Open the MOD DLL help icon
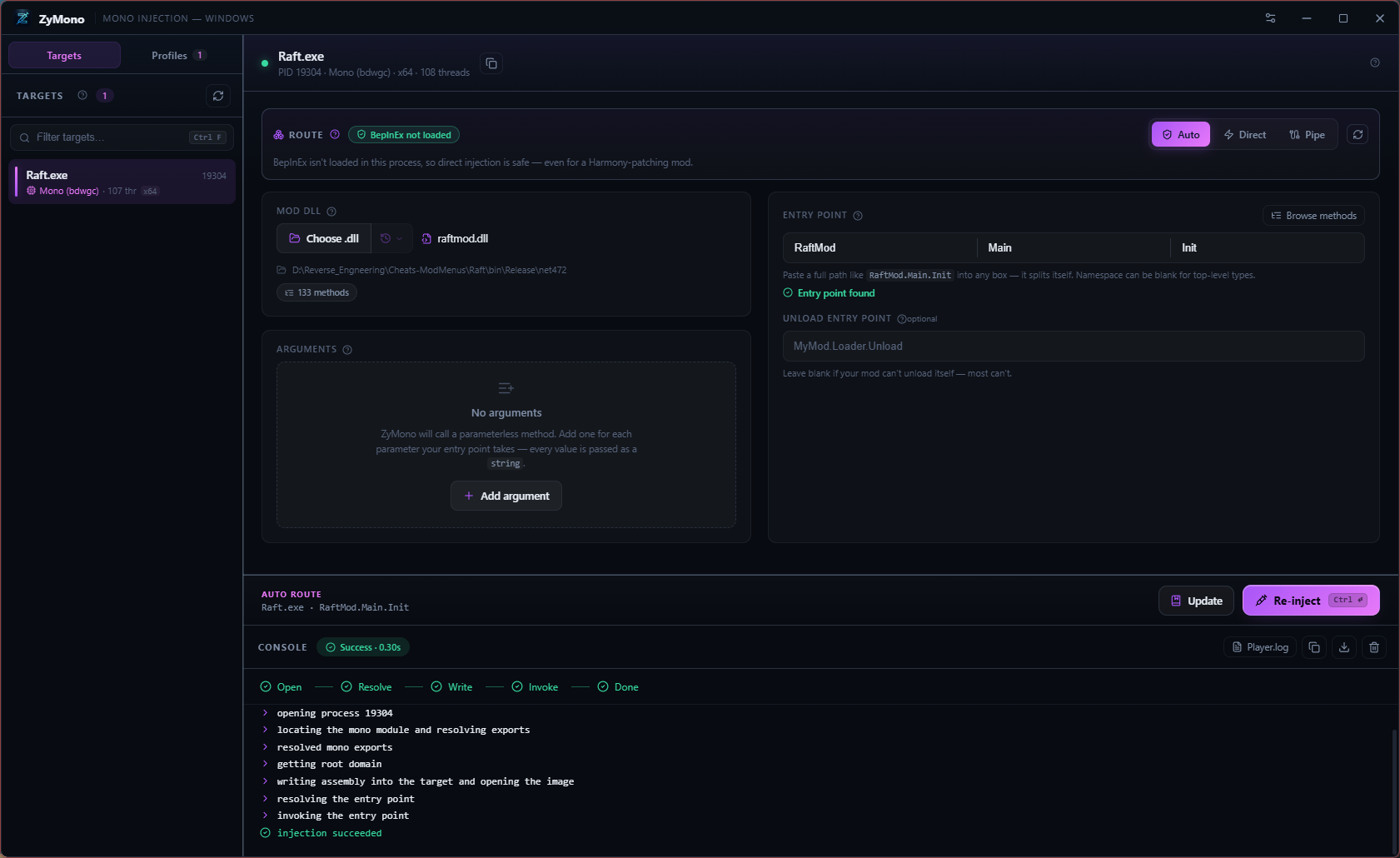The width and height of the screenshot is (1400, 858). pyautogui.click(x=331, y=212)
